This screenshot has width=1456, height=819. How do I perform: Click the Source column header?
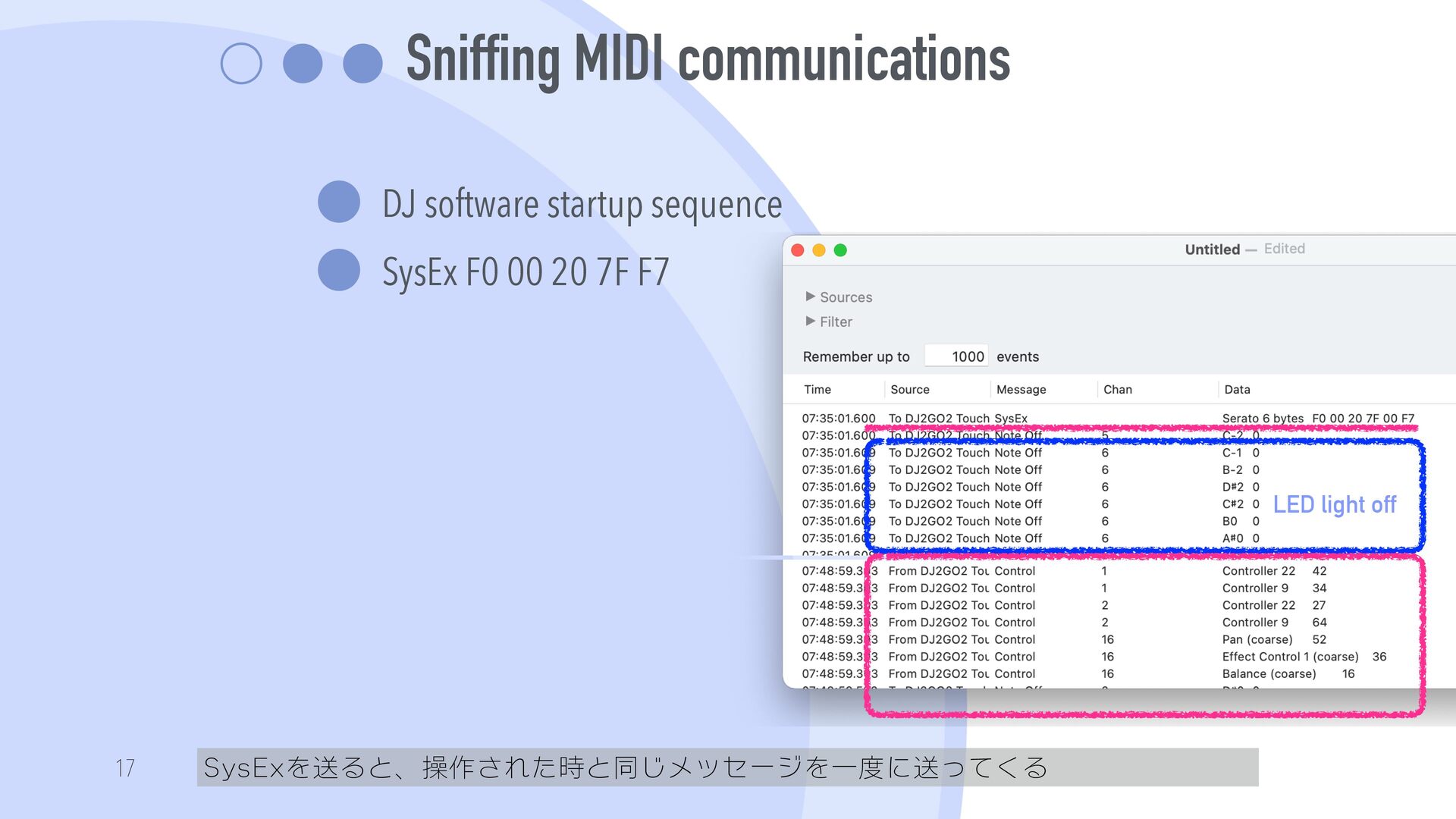tap(909, 390)
